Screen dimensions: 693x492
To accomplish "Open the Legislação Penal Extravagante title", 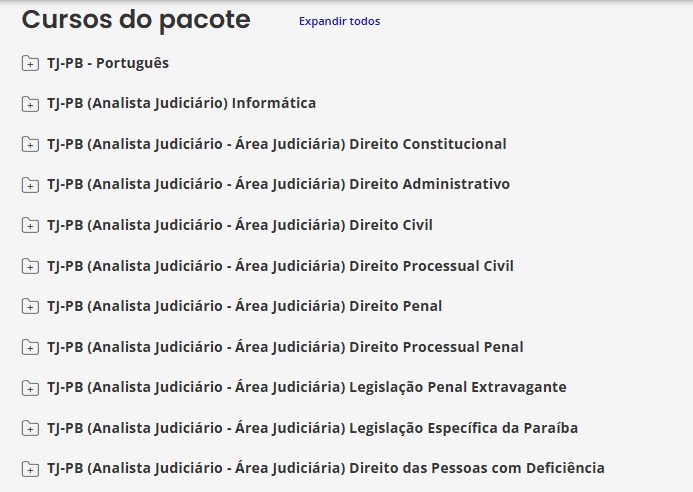I will click(306, 387).
